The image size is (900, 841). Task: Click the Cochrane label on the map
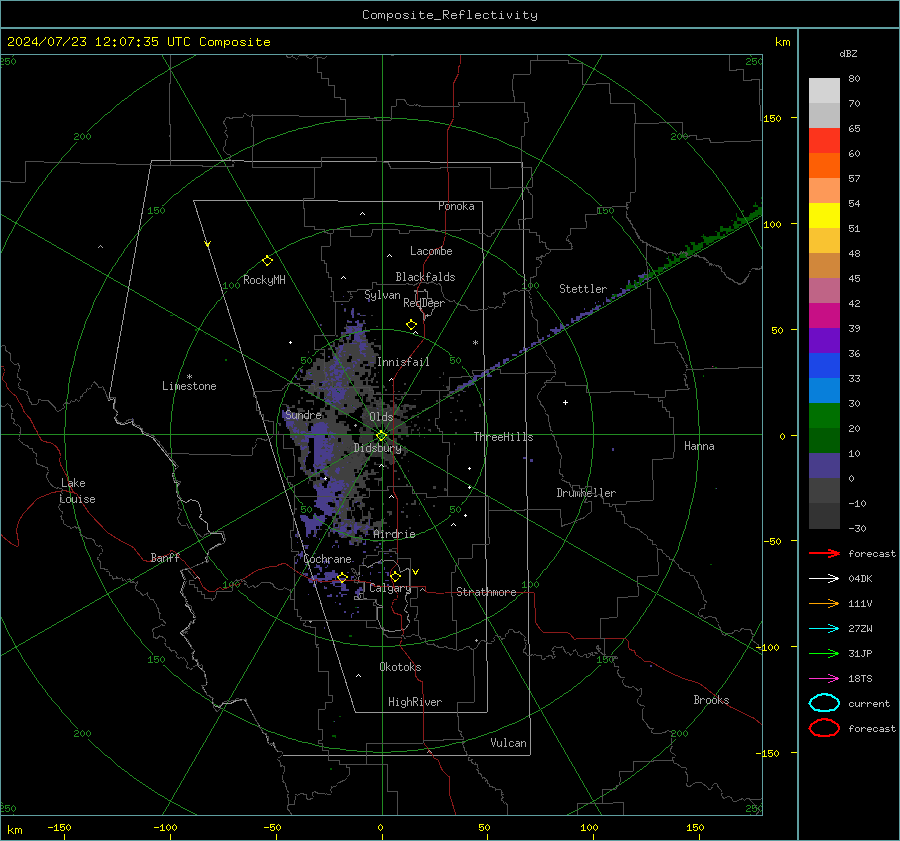coord(327,559)
